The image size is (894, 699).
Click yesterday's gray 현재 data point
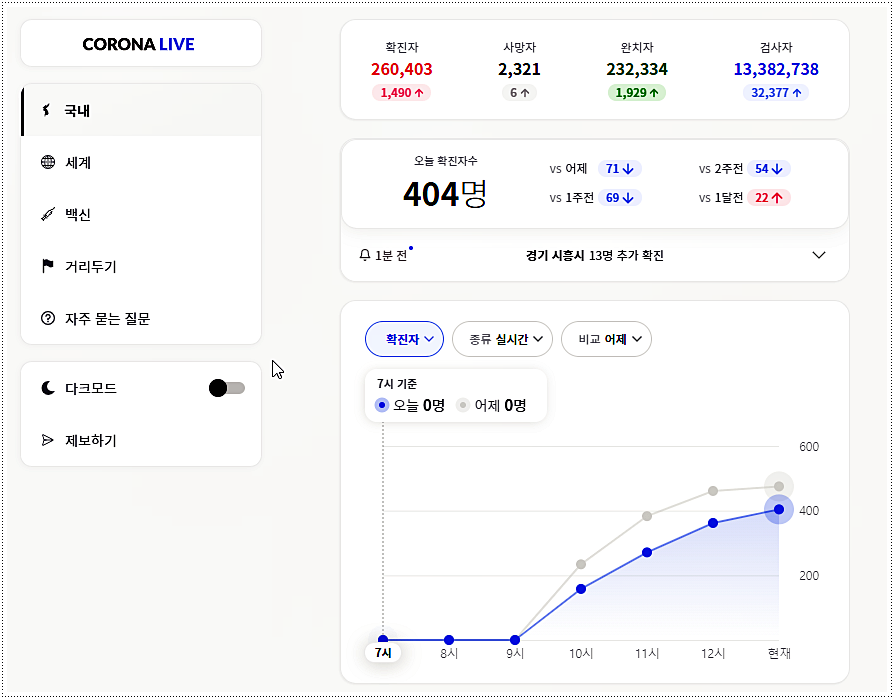pyautogui.click(x=779, y=487)
